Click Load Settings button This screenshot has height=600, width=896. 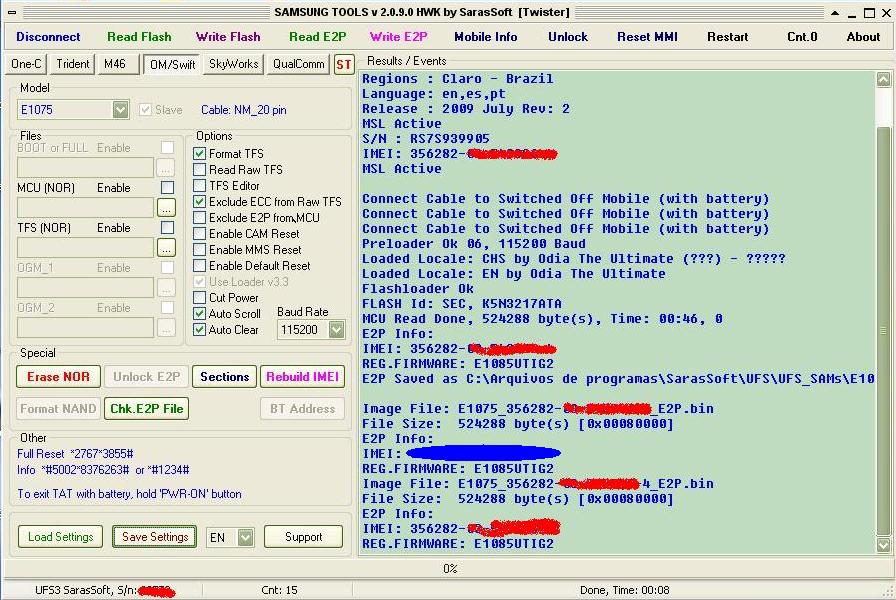(x=61, y=537)
